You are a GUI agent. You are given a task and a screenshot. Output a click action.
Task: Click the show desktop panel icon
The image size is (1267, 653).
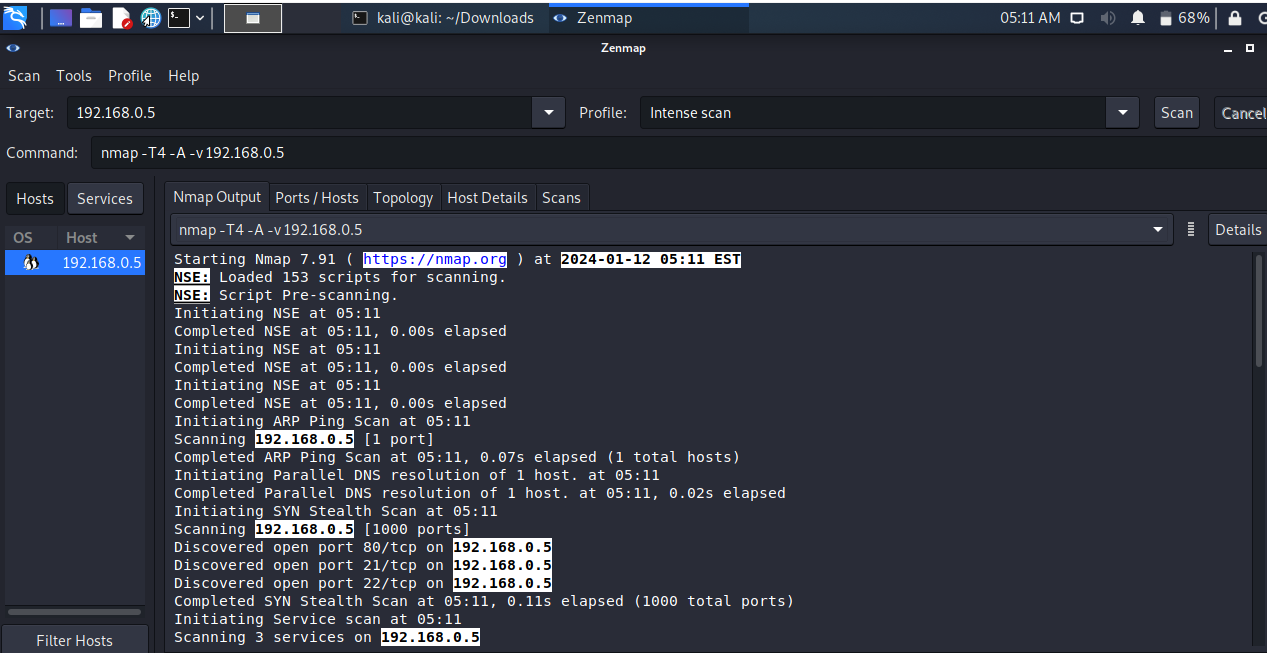point(61,17)
